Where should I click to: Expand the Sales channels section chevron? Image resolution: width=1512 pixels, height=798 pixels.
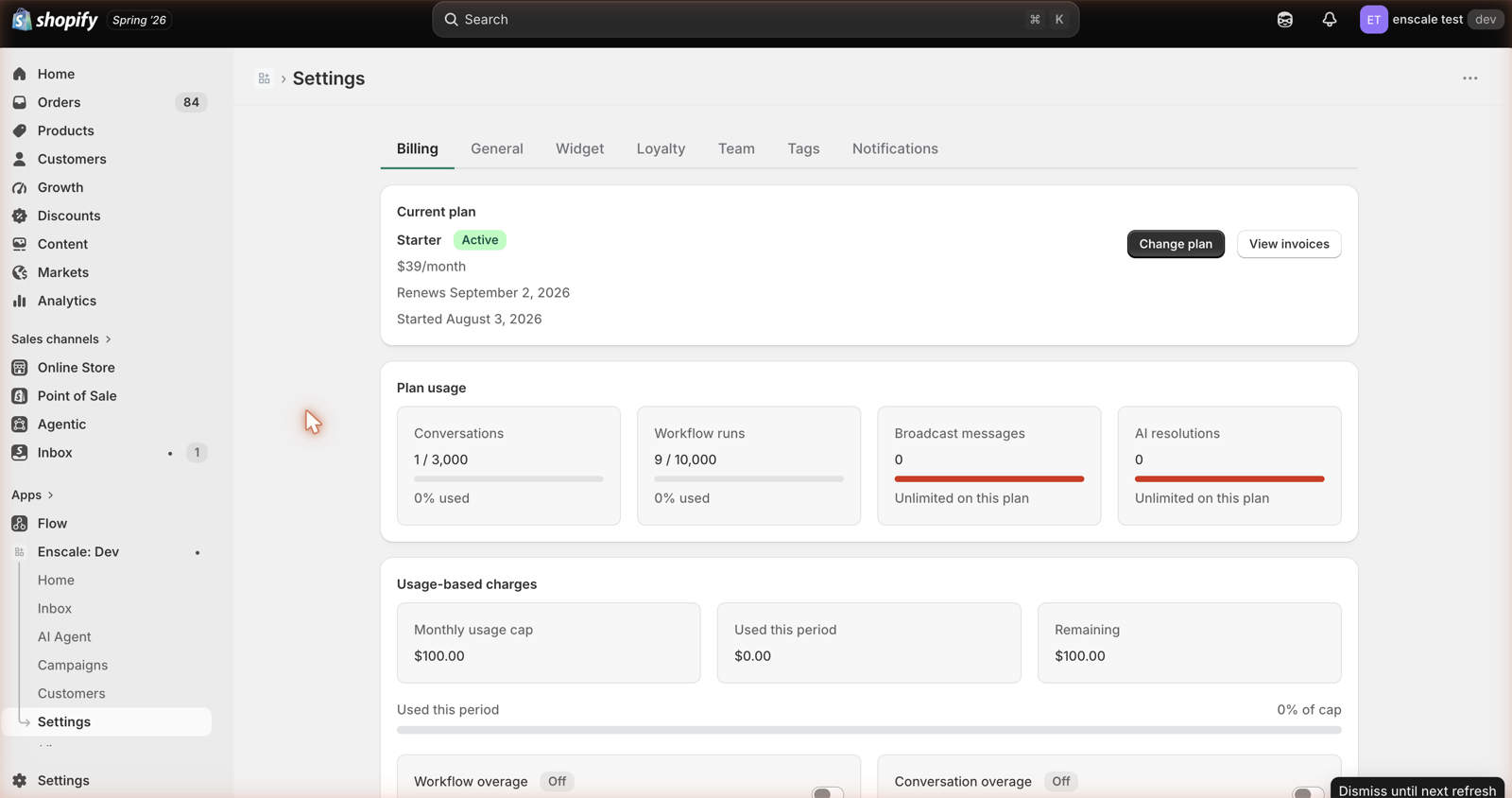click(x=109, y=338)
